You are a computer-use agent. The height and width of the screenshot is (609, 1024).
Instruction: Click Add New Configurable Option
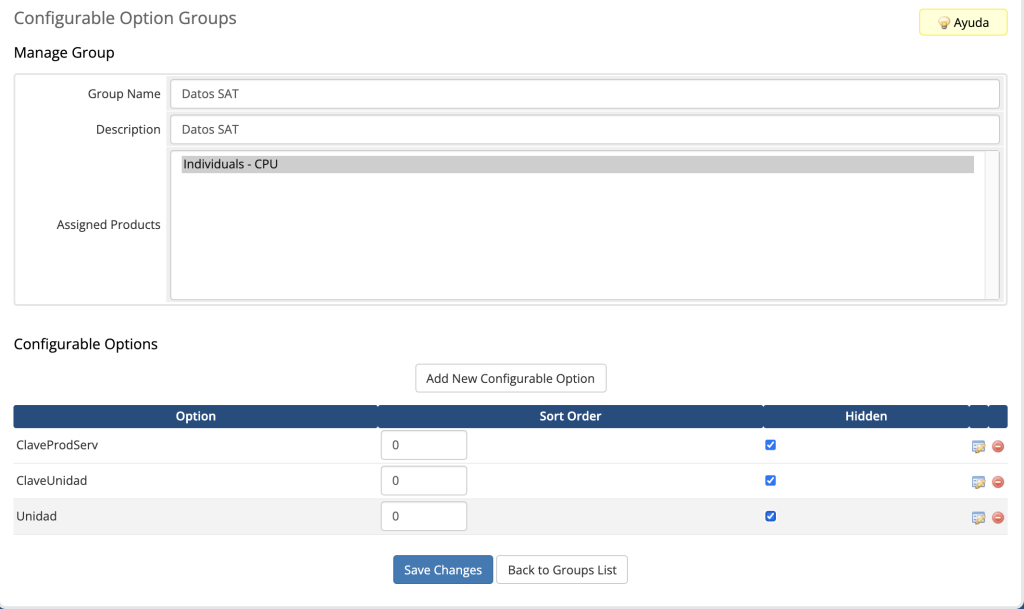pos(510,379)
